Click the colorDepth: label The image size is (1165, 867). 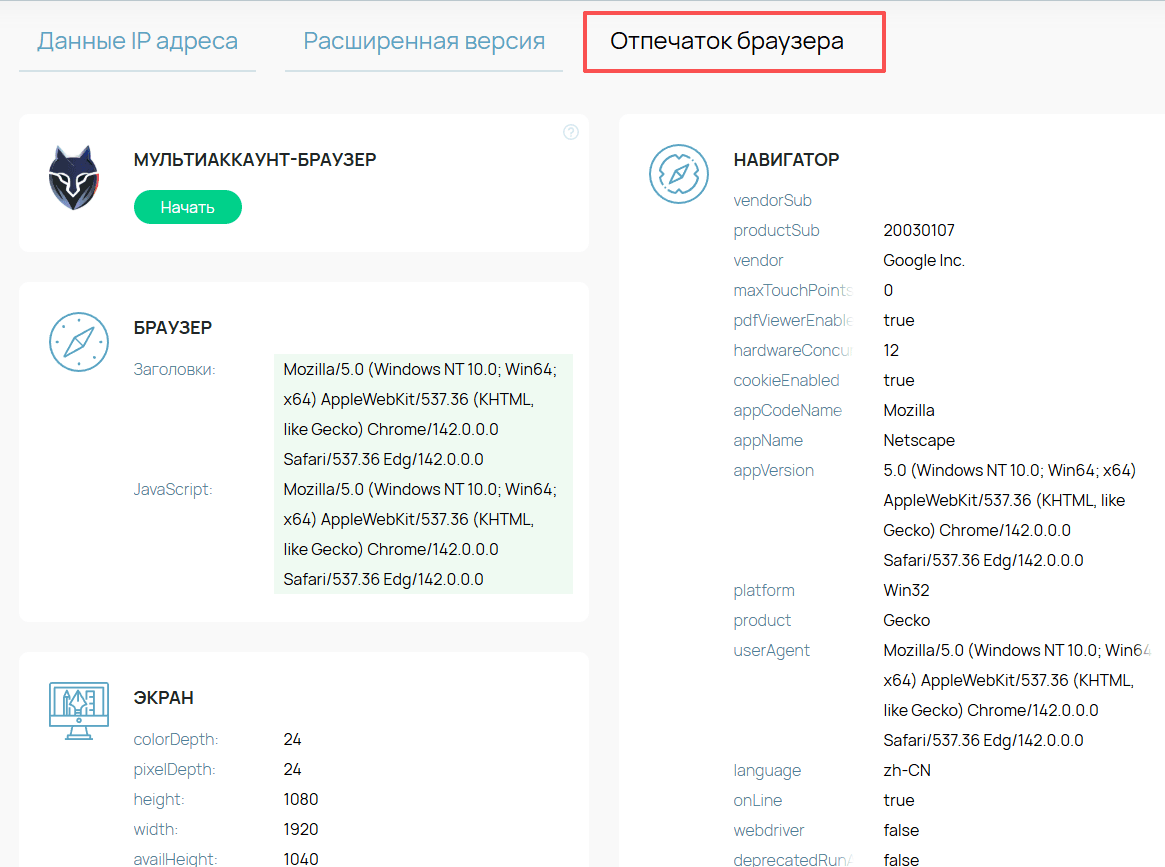click(x=175, y=740)
